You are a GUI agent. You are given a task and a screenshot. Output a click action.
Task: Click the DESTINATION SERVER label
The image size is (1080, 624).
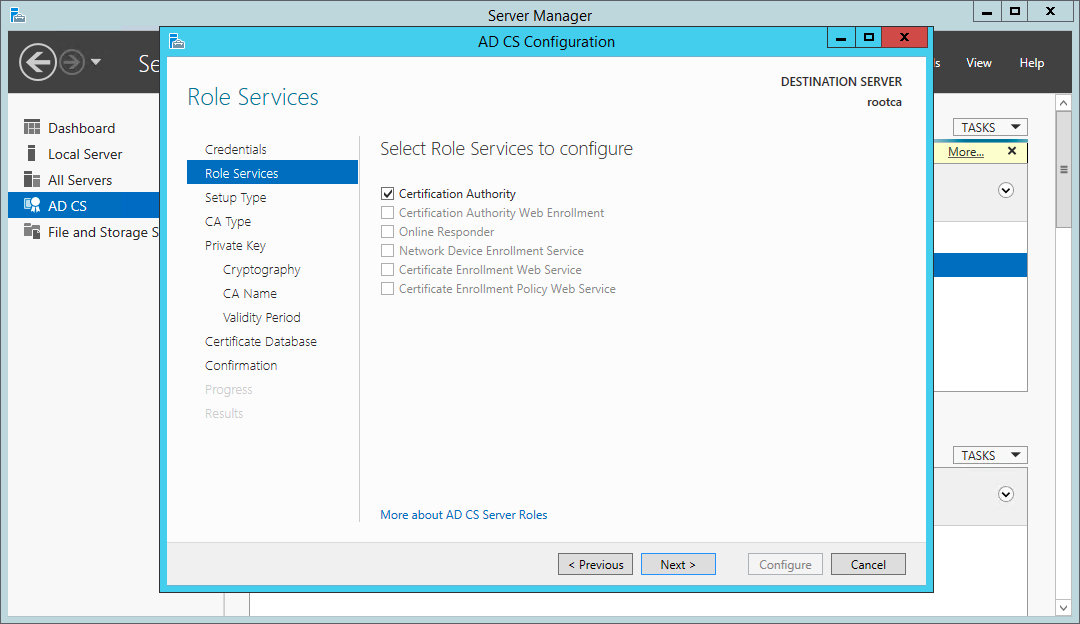tap(841, 82)
